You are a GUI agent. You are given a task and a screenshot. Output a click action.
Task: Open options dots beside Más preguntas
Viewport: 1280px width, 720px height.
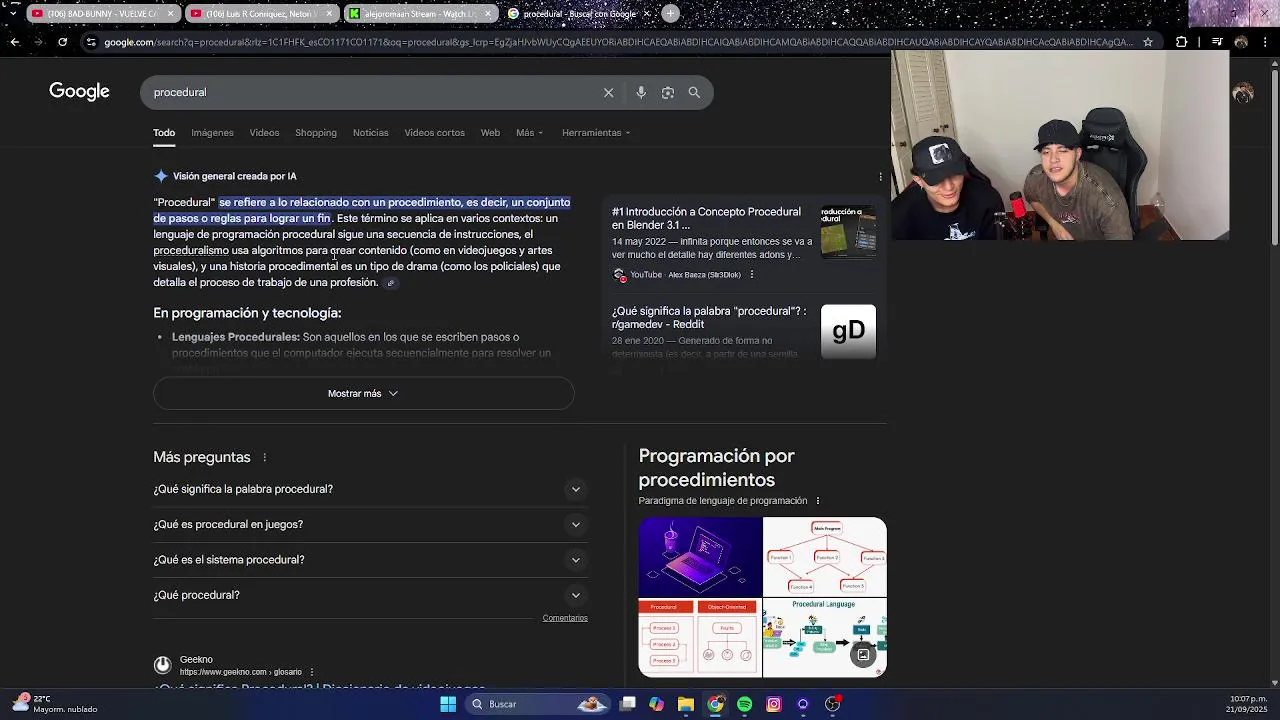click(x=264, y=457)
